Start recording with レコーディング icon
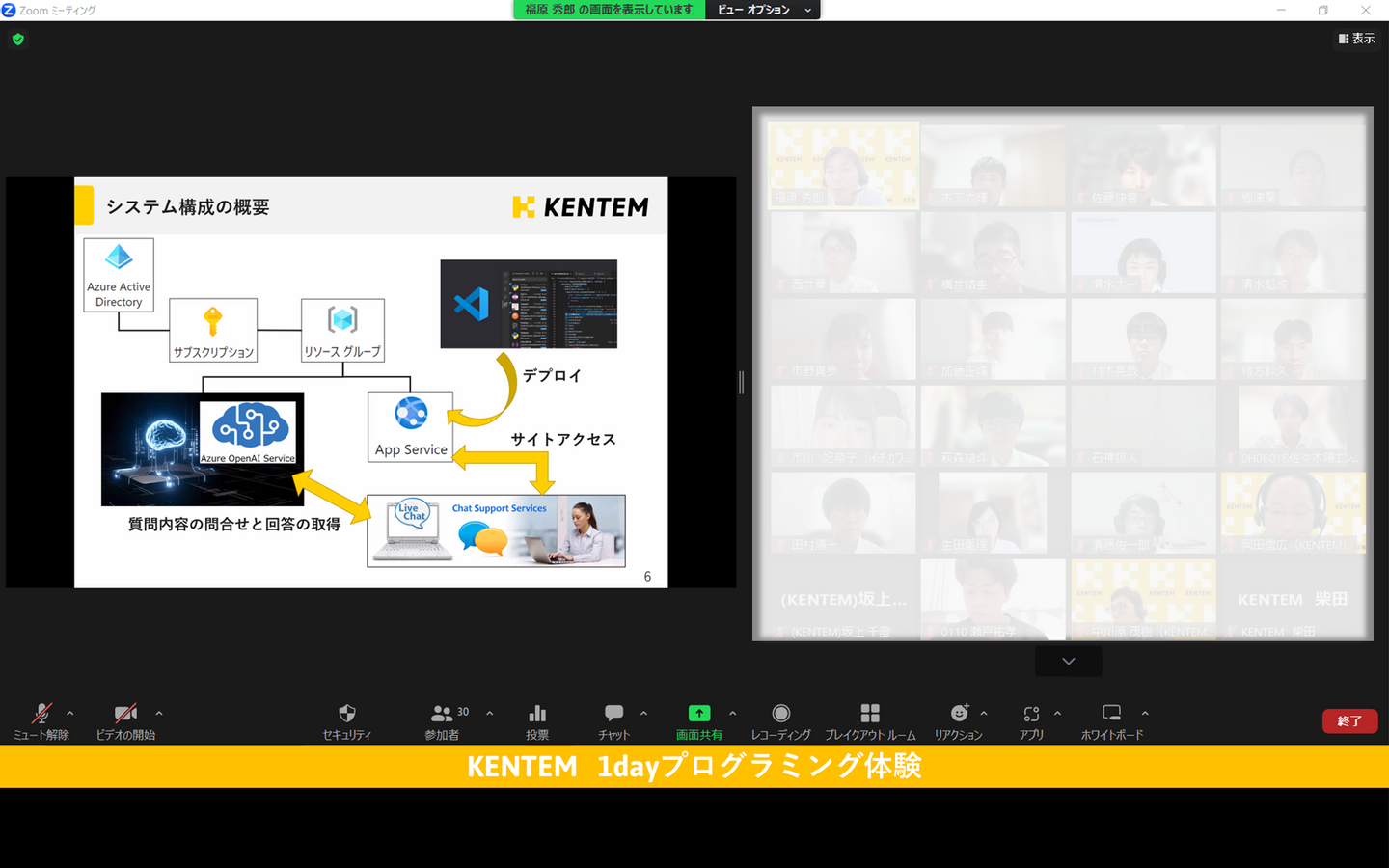 781,713
